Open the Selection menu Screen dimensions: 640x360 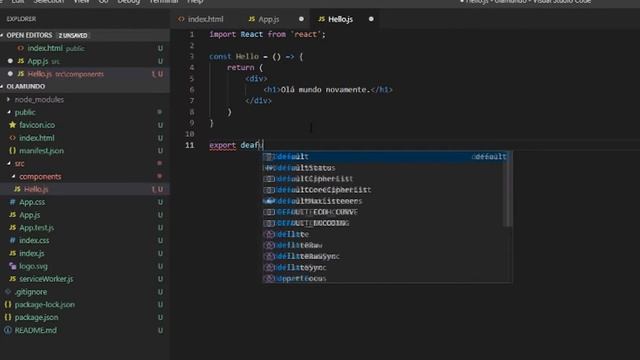[49, 2]
